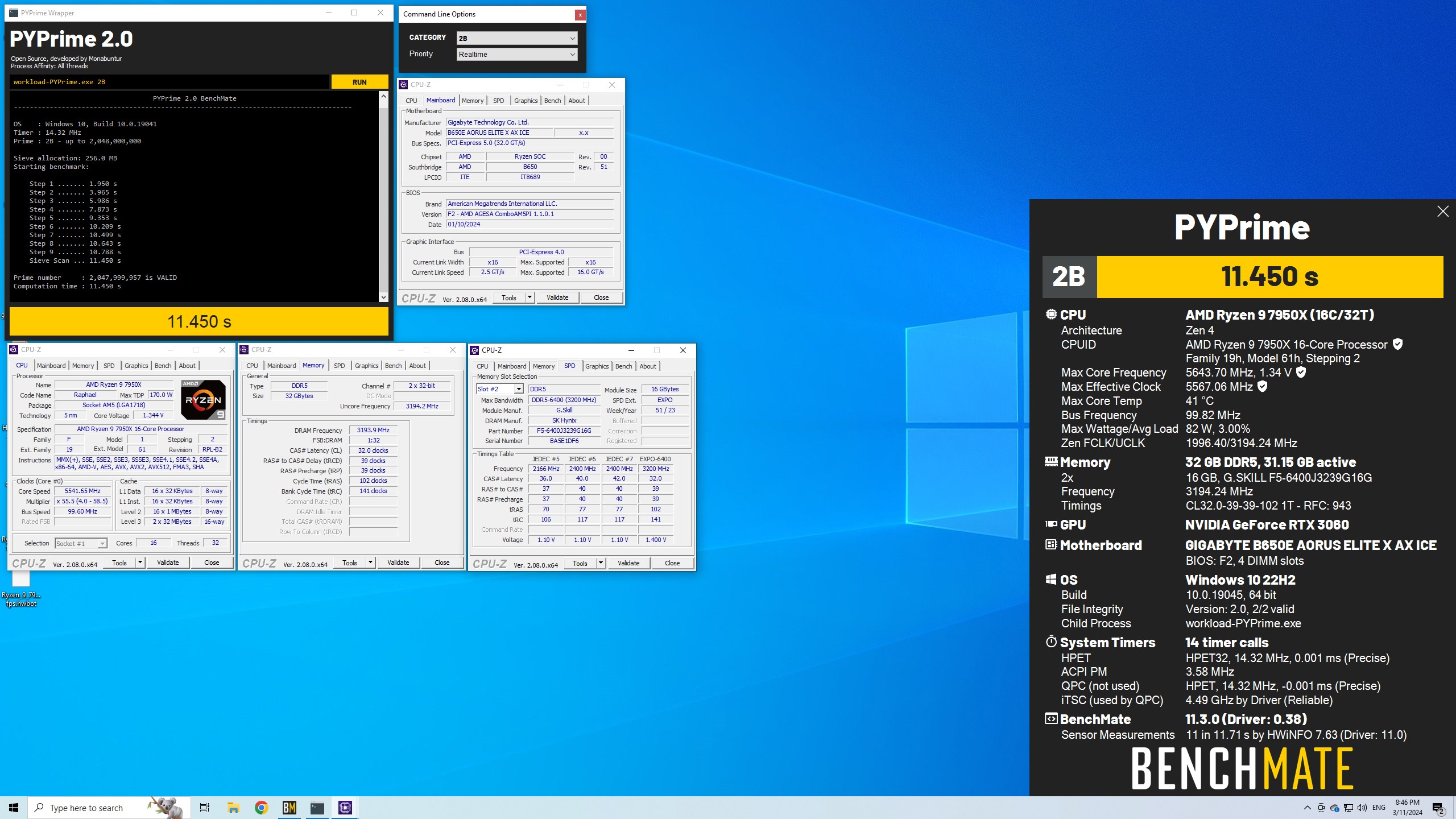Click the PYPrime console scrollbar down arrow

[383, 297]
